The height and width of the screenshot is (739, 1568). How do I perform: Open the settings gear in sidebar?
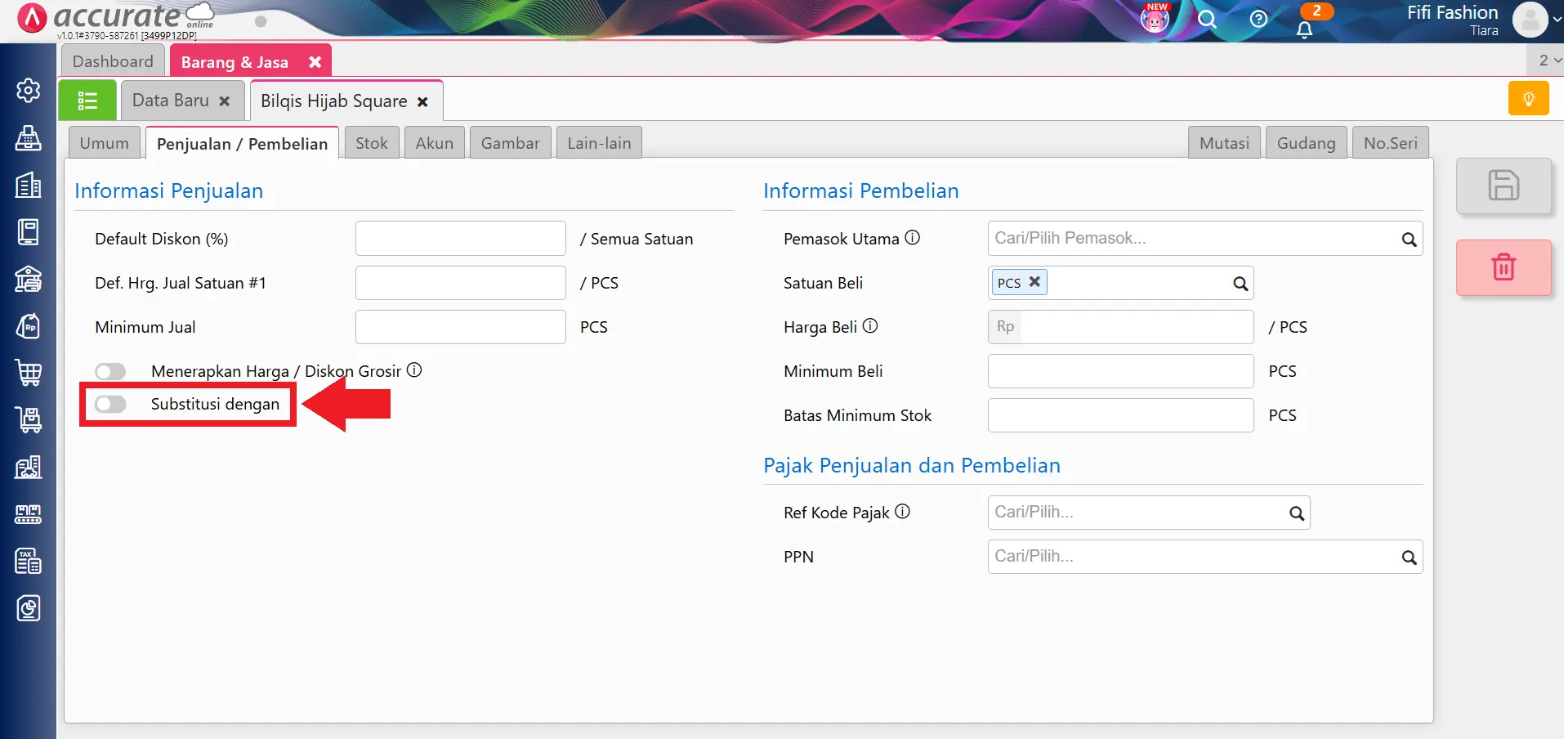click(29, 90)
